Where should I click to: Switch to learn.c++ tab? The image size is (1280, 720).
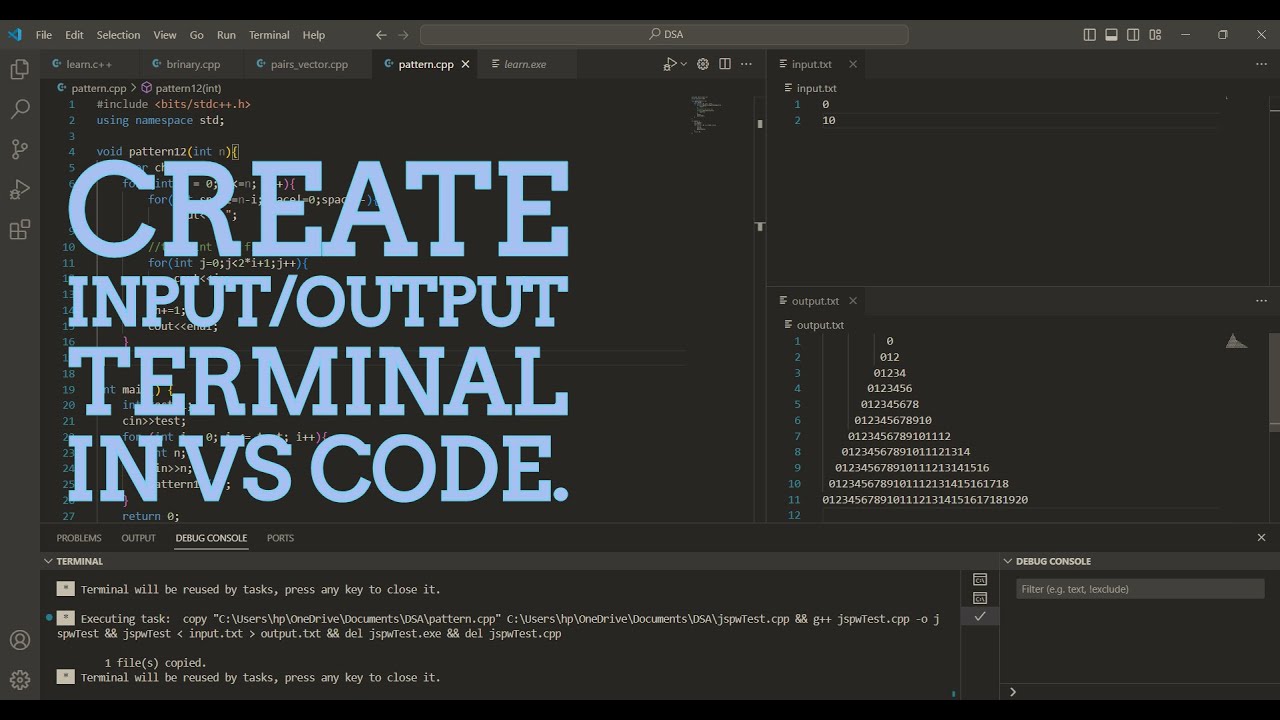88,64
